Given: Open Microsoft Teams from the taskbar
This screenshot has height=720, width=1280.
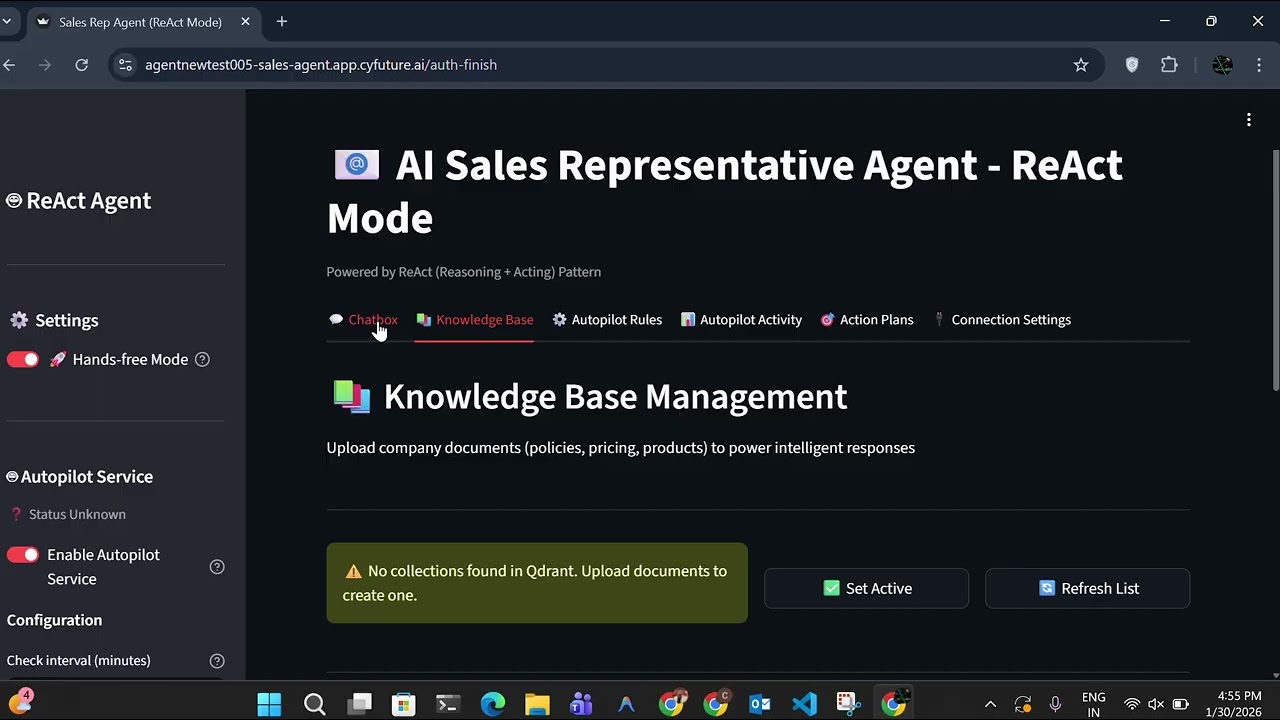Looking at the screenshot, I should click(x=581, y=704).
